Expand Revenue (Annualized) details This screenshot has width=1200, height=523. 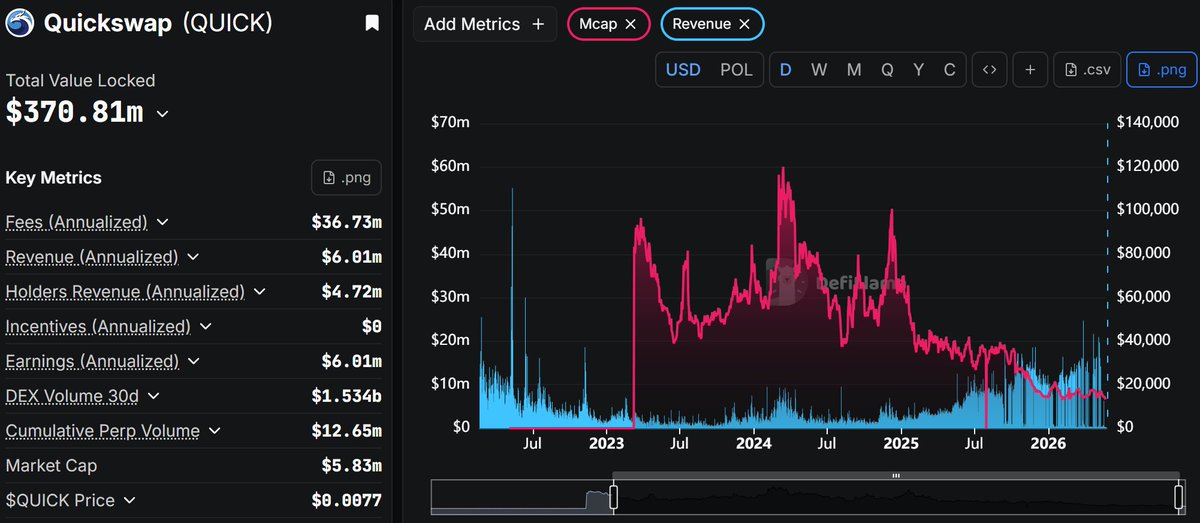(193, 258)
